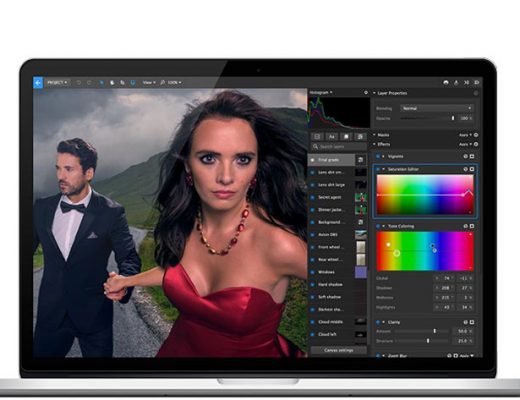Image resolution: width=520 pixels, height=400 pixels.
Task: Open the Apply dropdown in Effects header
Action: pyautogui.click(x=465, y=144)
